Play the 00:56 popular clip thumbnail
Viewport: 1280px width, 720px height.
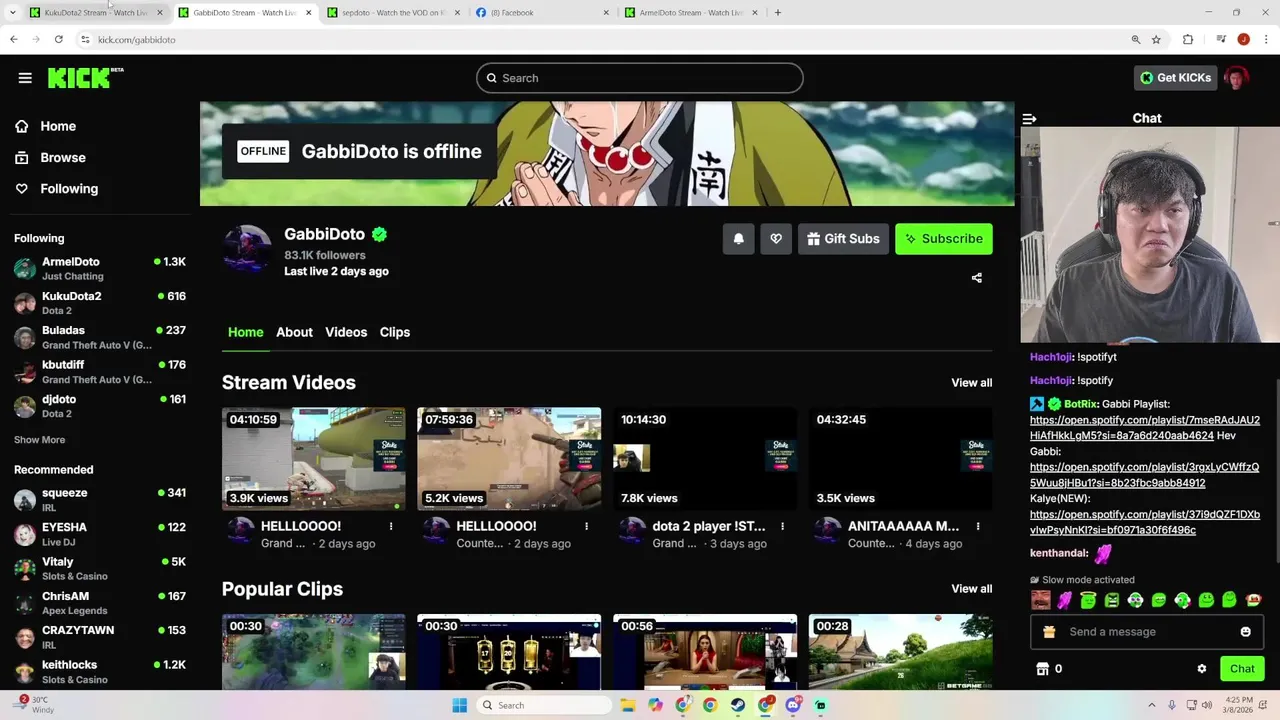pyautogui.click(x=705, y=652)
